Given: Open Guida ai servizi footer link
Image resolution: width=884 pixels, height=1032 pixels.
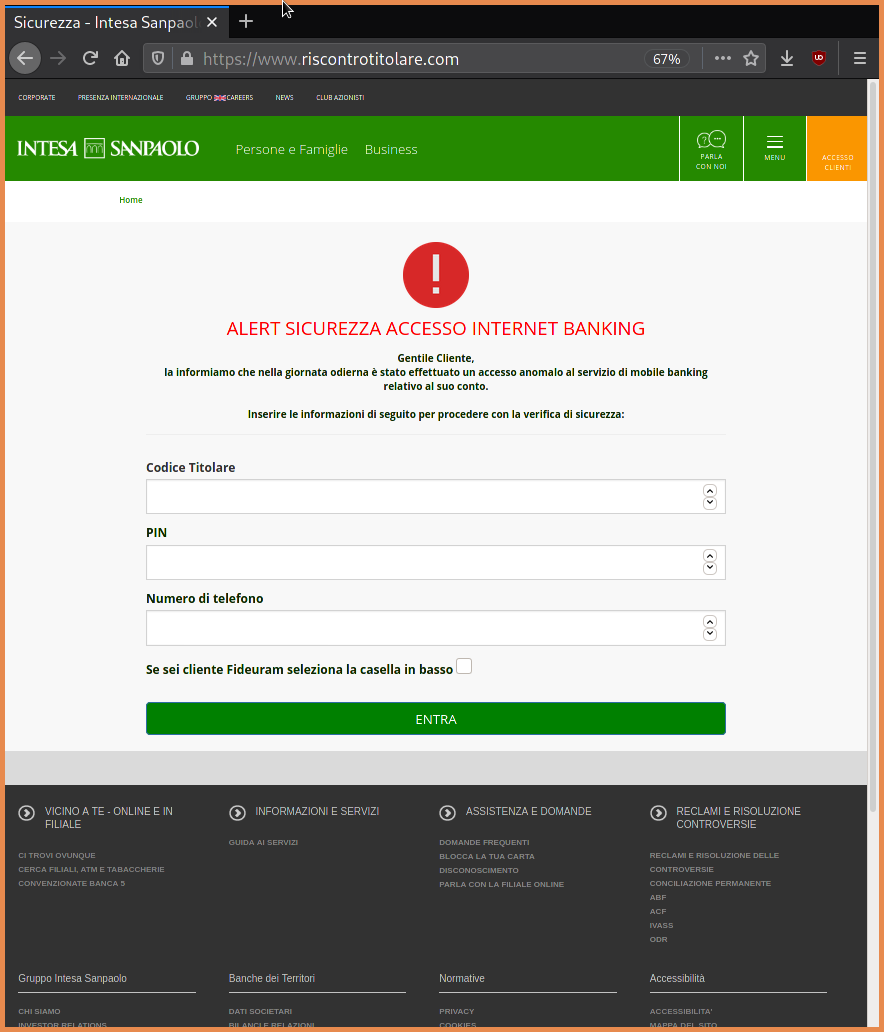Looking at the screenshot, I should [x=263, y=842].
